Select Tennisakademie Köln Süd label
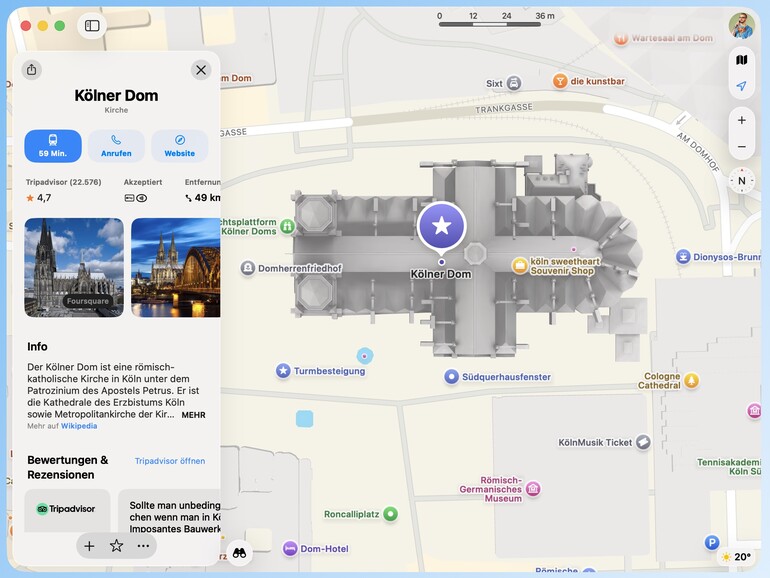The image size is (770, 578). 729,467
